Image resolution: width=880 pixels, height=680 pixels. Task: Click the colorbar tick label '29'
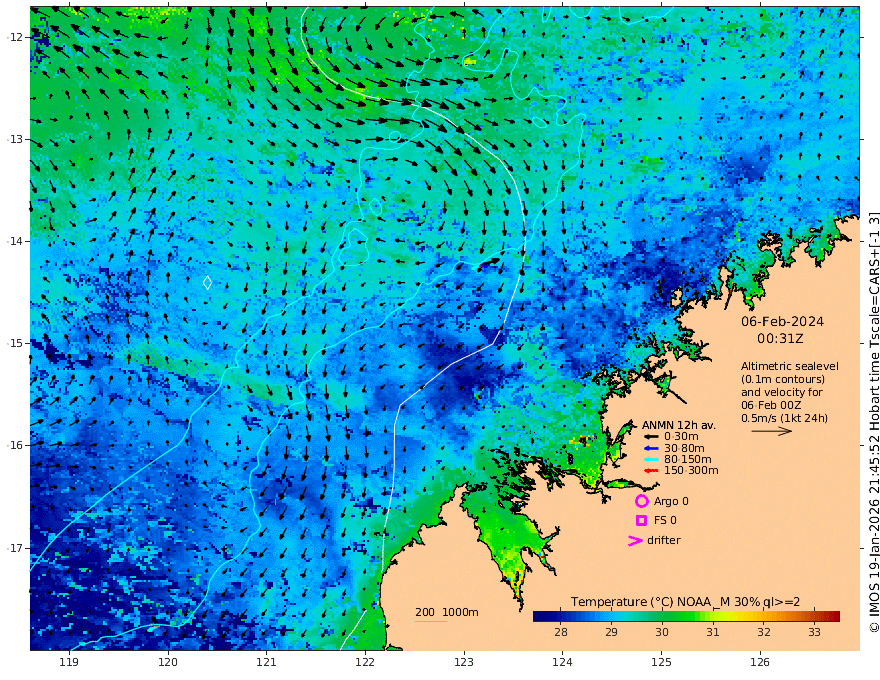(611, 632)
